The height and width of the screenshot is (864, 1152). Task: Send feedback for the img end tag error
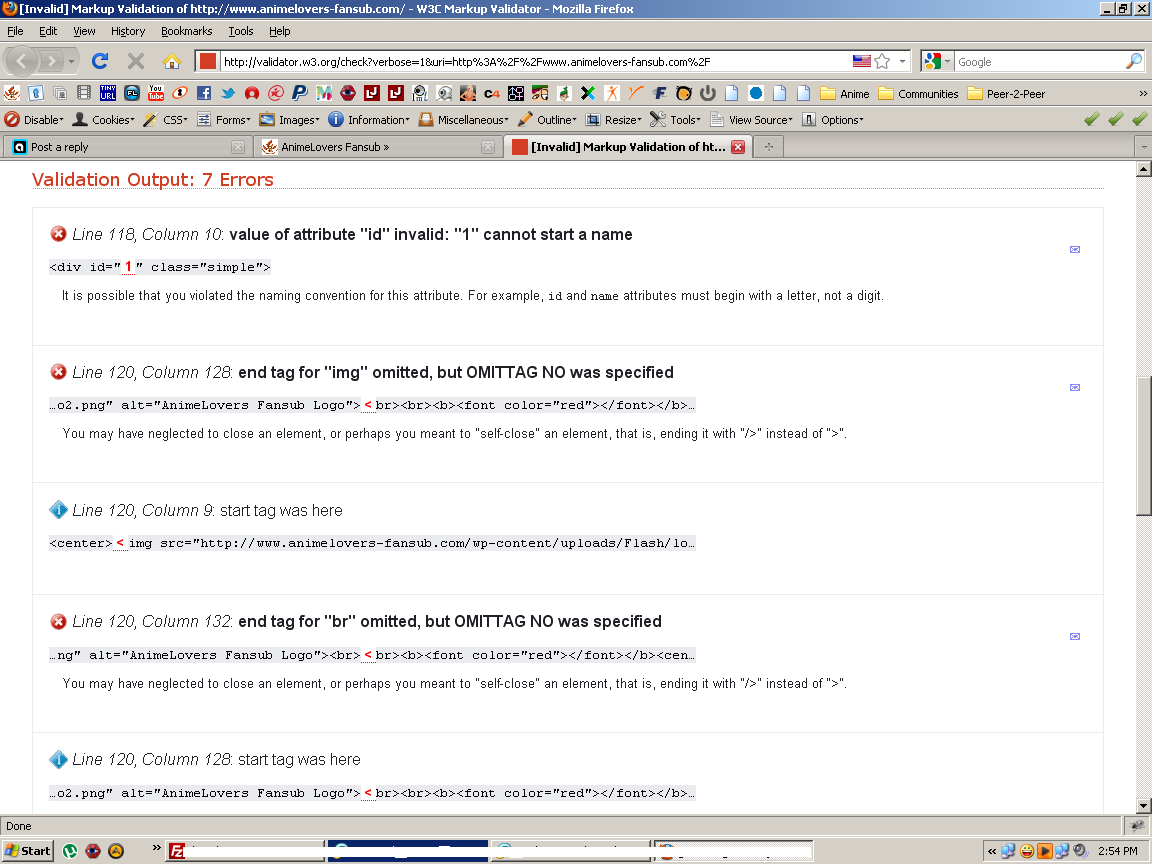pyautogui.click(x=1075, y=388)
